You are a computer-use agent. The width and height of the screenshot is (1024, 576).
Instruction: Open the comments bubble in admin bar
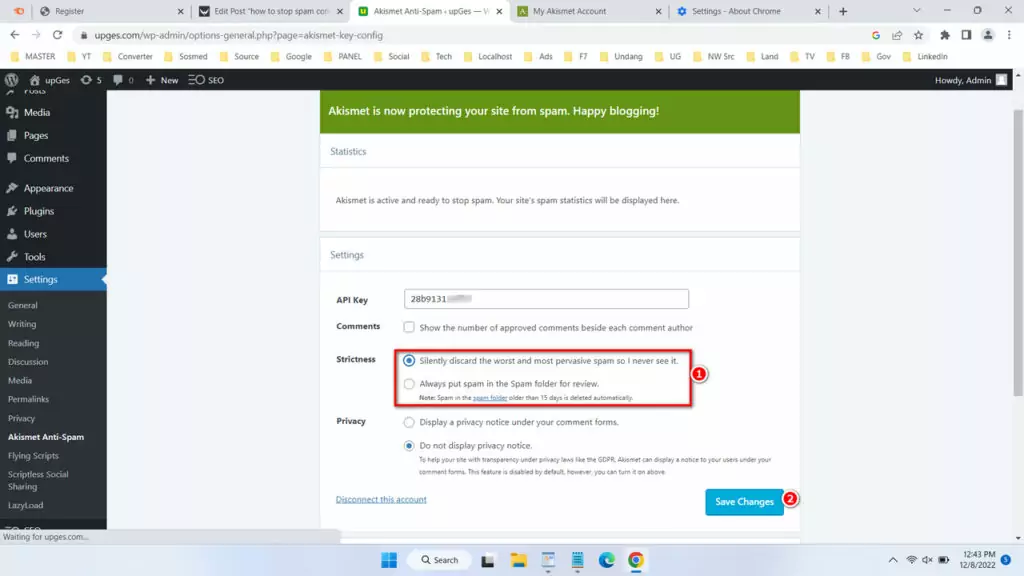(x=124, y=80)
